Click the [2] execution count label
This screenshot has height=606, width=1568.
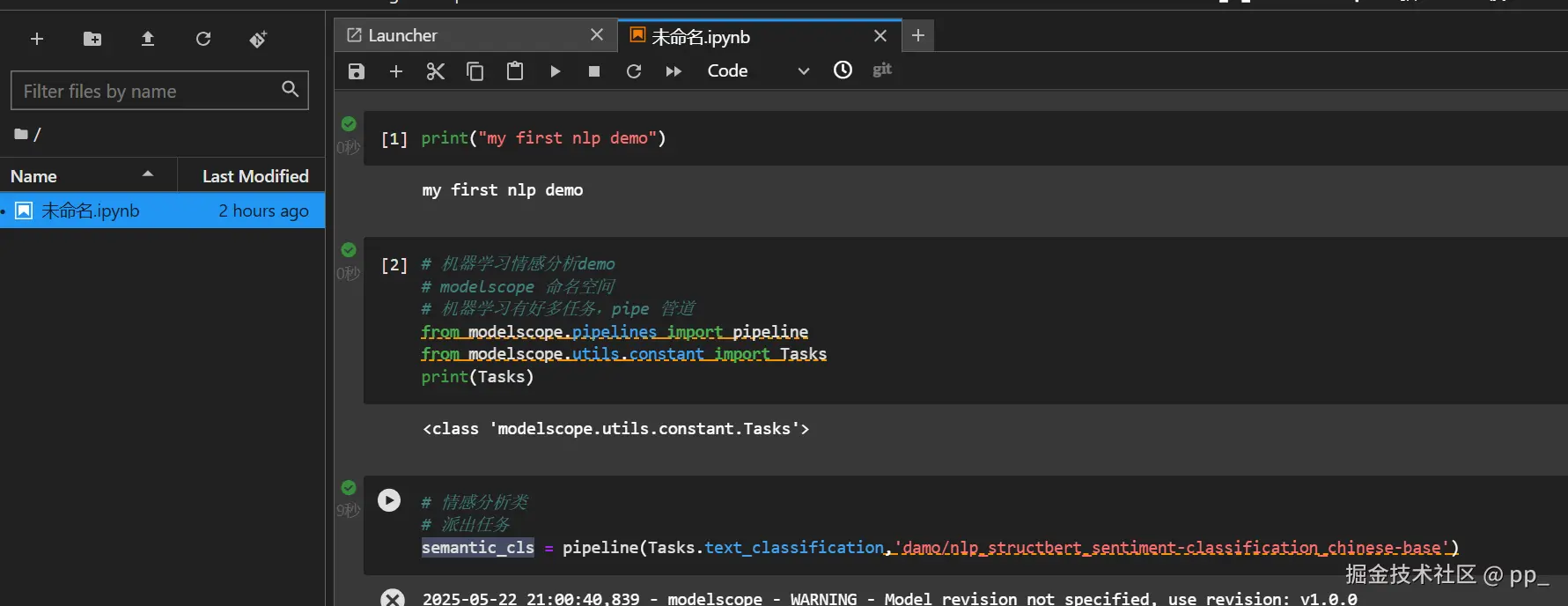click(x=394, y=265)
